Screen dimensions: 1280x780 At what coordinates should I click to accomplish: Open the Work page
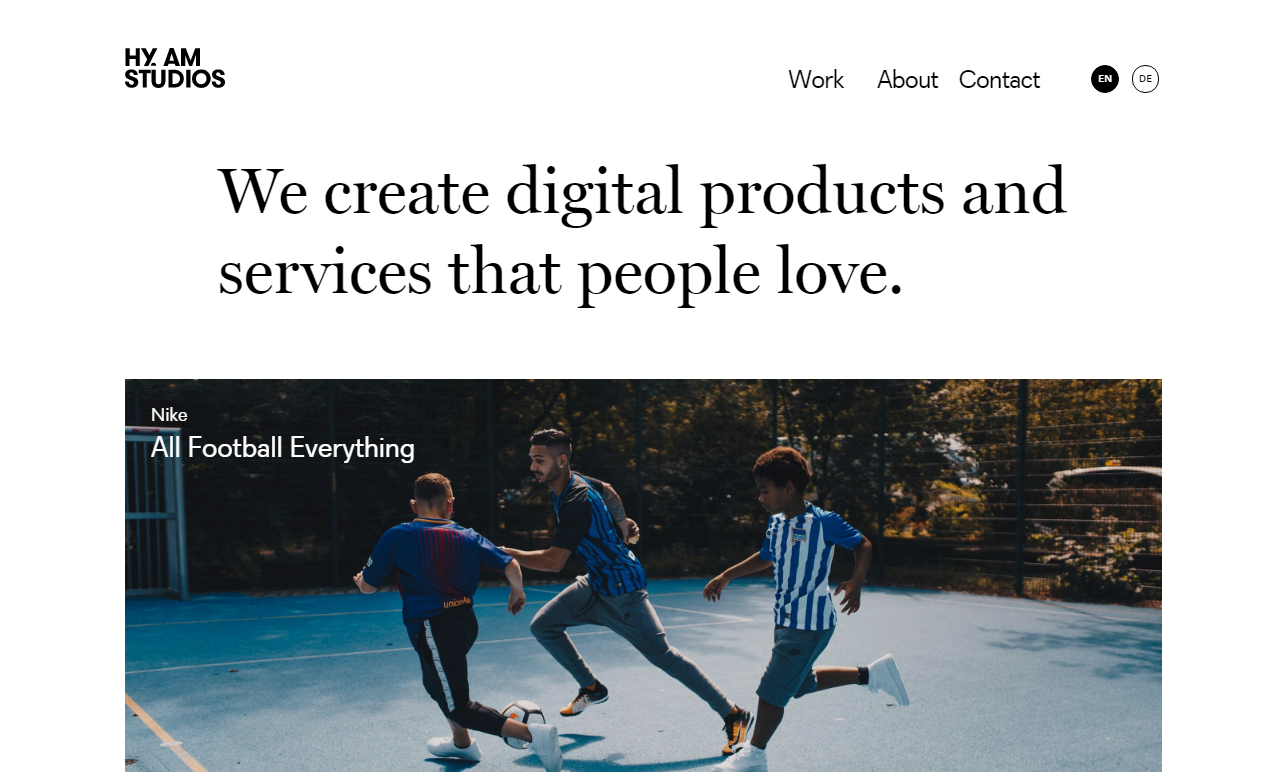pyautogui.click(x=816, y=79)
